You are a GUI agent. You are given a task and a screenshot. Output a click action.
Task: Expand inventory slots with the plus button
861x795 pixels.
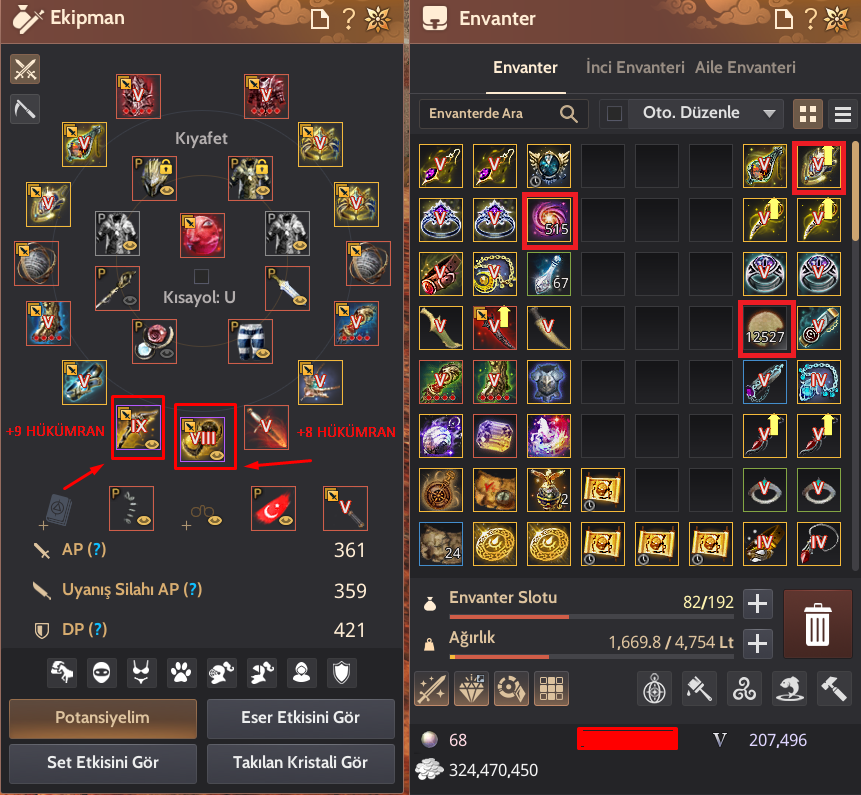758,604
